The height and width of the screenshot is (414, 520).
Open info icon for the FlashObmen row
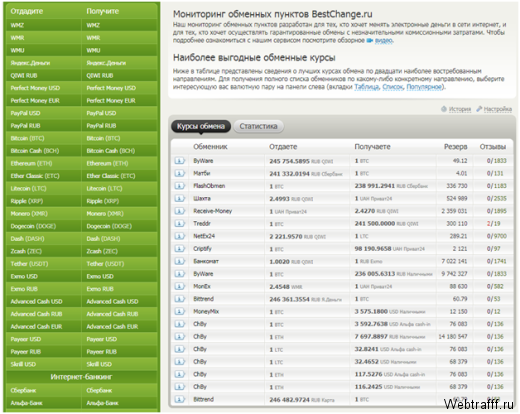[x=179, y=186]
